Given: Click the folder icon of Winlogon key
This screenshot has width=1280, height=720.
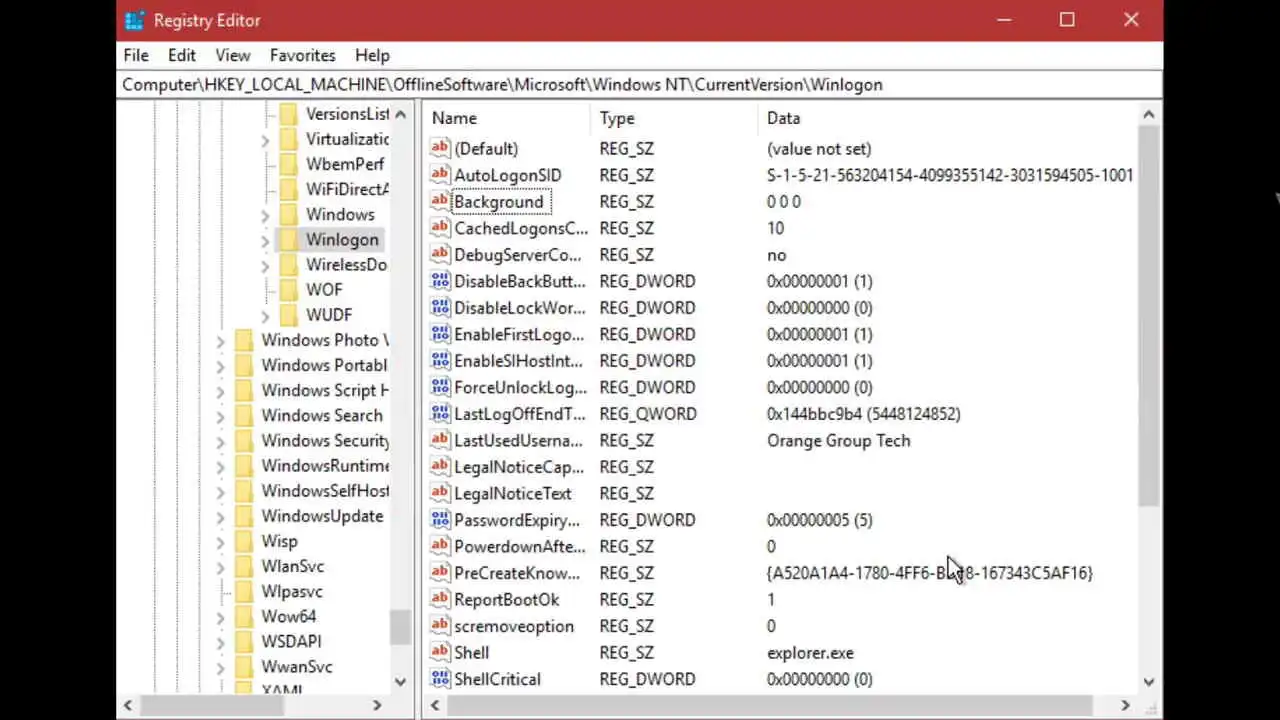Looking at the screenshot, I should [288, 239].
